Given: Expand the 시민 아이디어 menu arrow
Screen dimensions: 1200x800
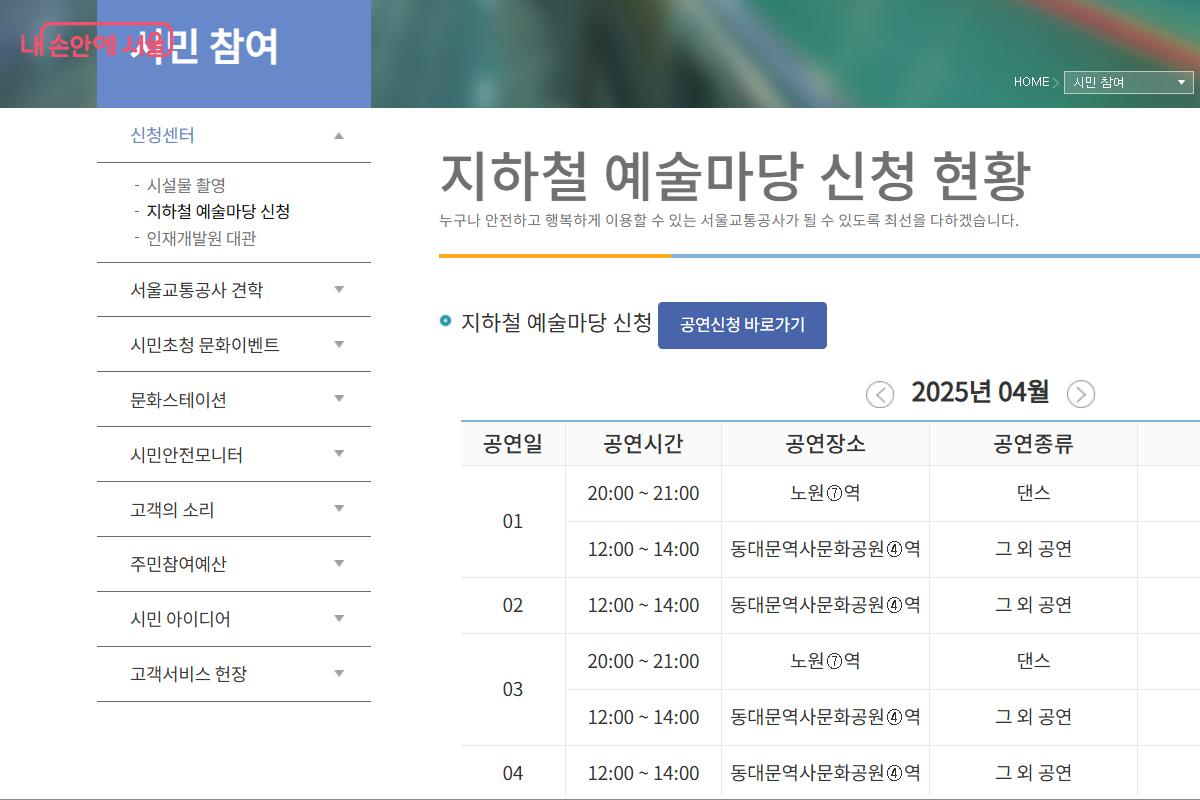Looking at the screenshot, I should coord(339,619).
